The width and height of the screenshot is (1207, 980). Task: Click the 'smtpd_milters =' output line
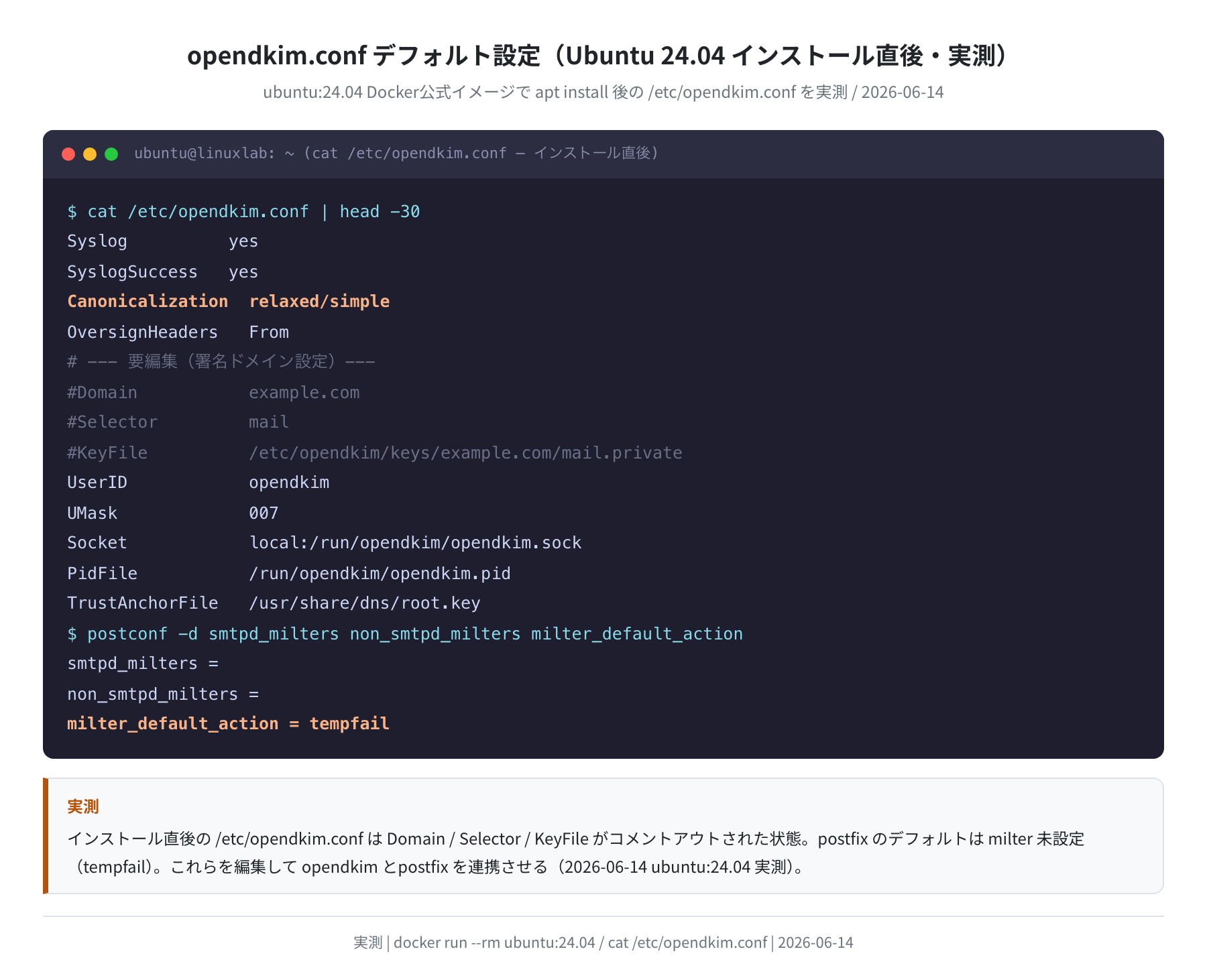pos(143,664)
